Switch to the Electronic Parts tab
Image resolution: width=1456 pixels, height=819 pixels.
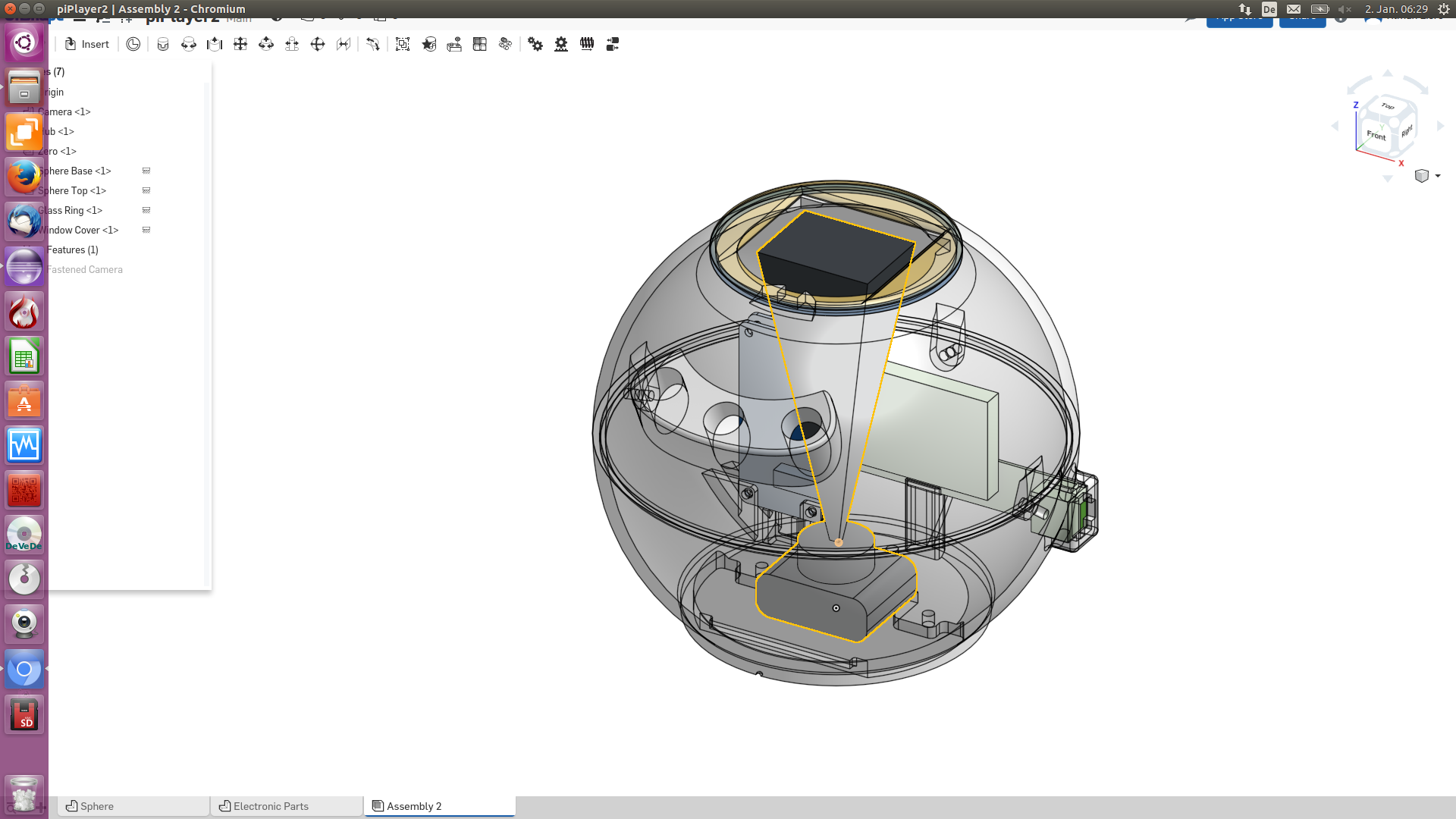coord(287,806)
